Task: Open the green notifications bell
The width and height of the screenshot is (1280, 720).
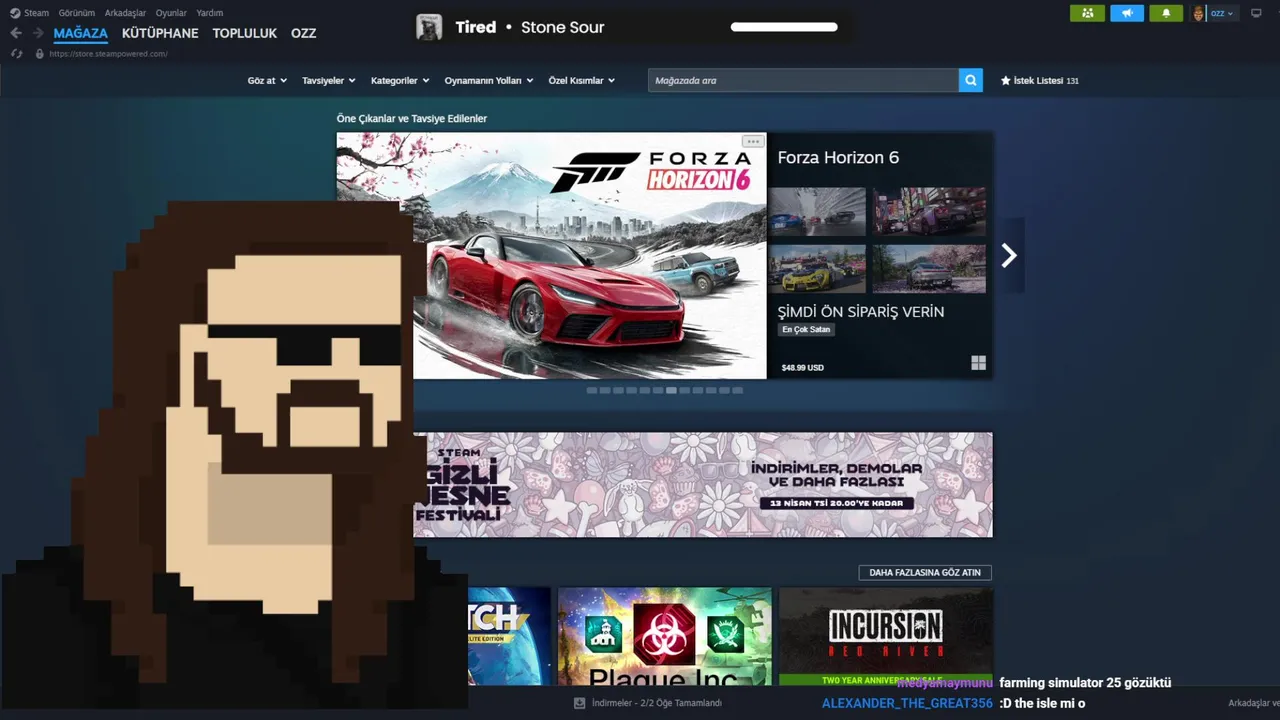Action: (x=1166, y=13)
